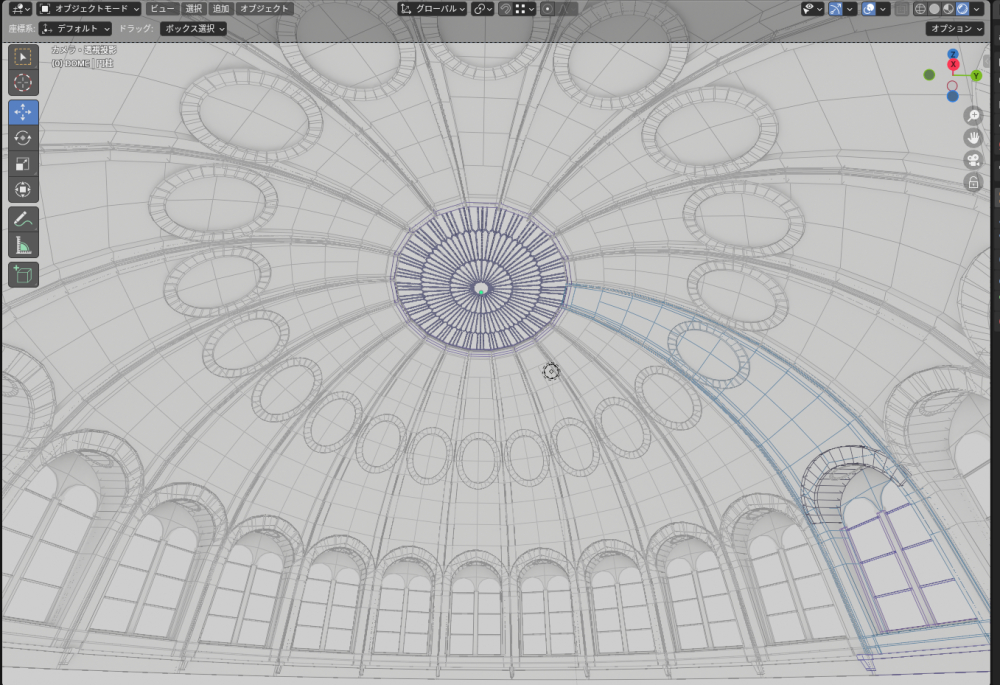This screenshot has height=685, width=1000.
Task: Switch to rendered viewport shading
Action: pyautogui.click(x=962, y=9)
